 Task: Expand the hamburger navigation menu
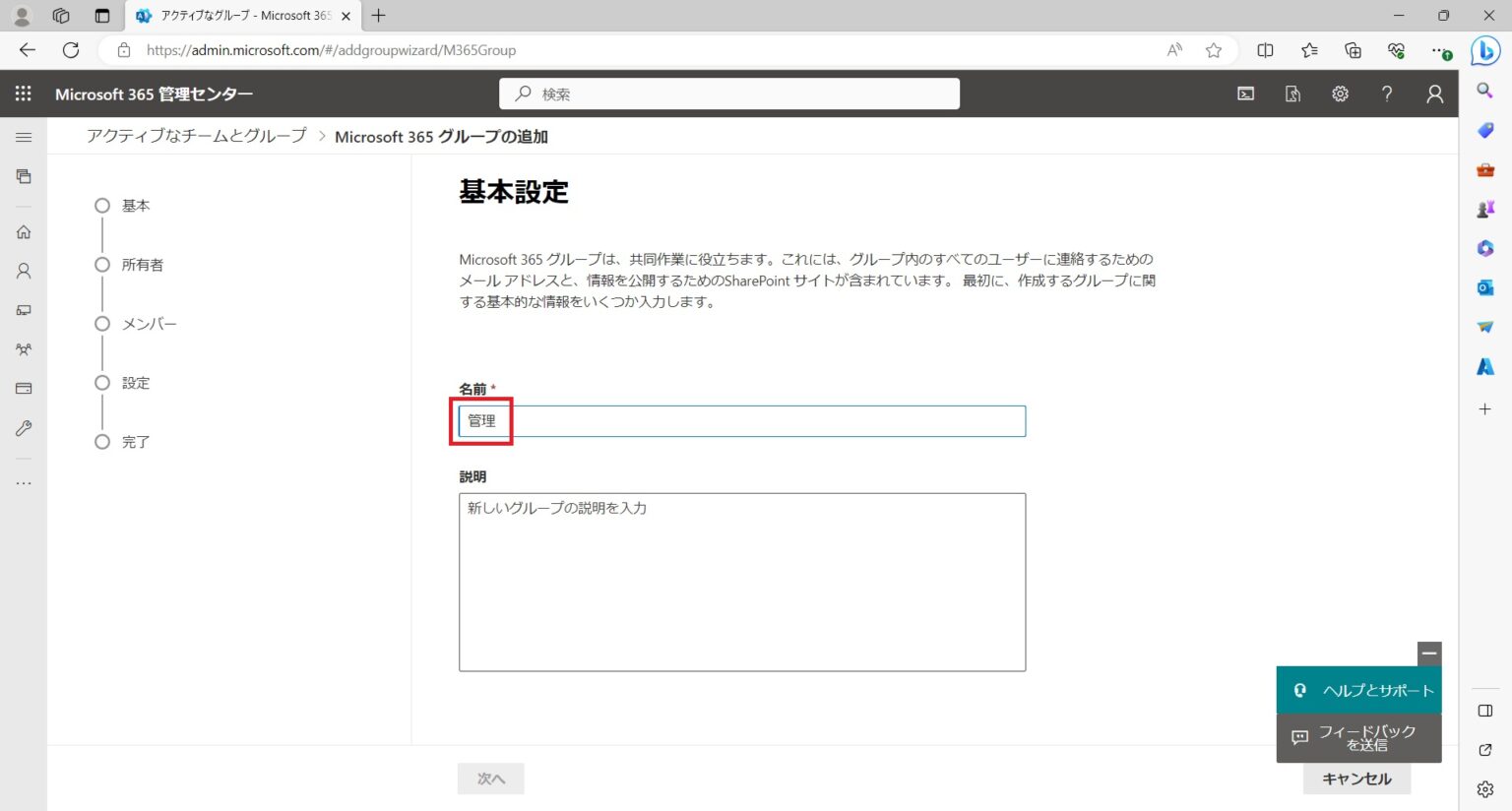tap(24, 137)
